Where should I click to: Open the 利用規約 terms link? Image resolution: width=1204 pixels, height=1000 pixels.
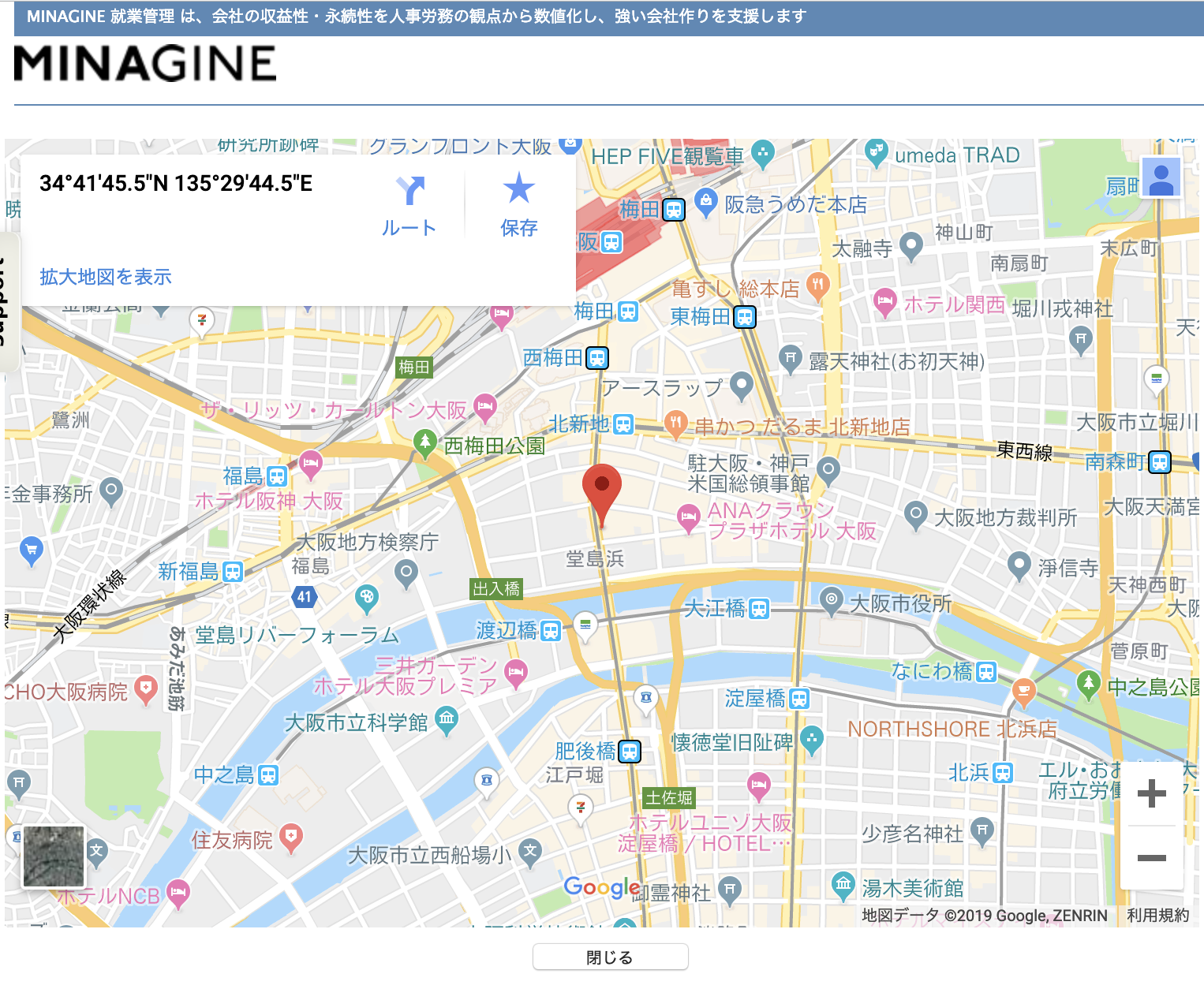pyautogui.click(x=1157, y=915)
